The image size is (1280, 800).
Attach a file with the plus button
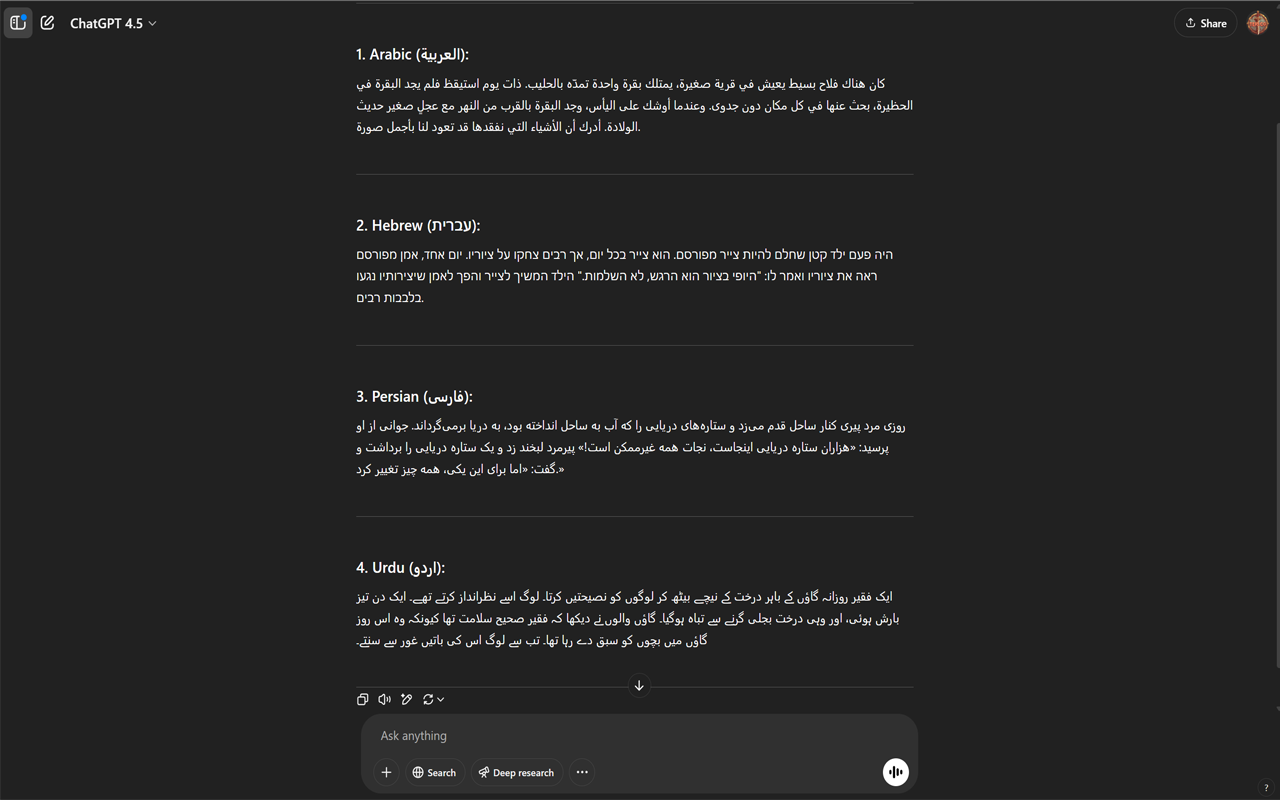pos(386,772)
